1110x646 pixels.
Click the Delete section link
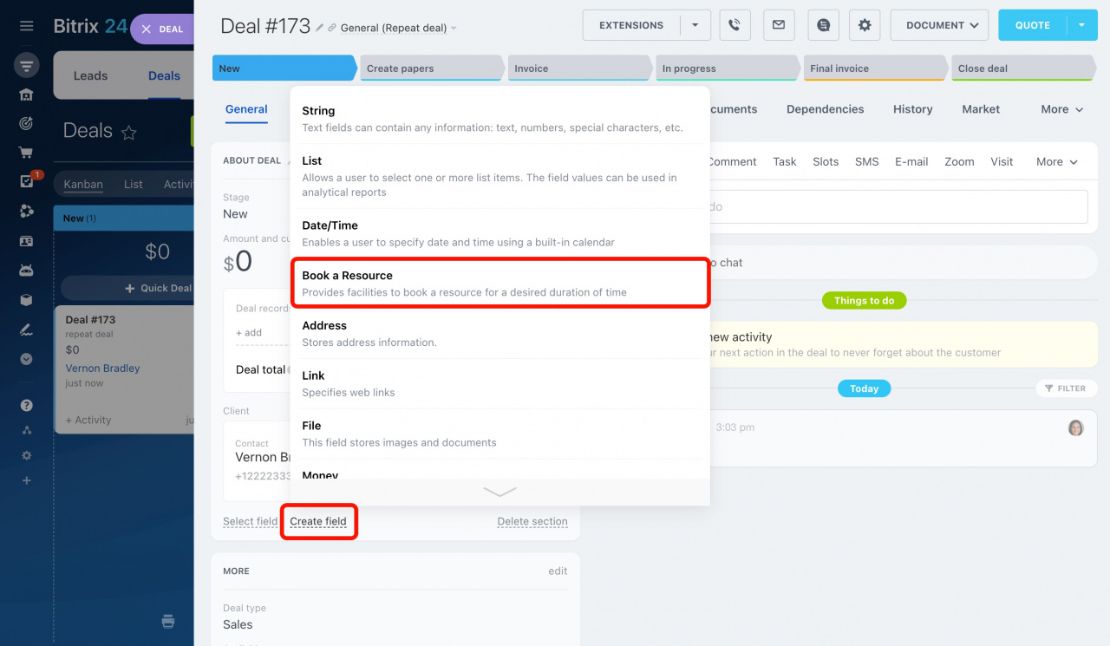[532, 521]
